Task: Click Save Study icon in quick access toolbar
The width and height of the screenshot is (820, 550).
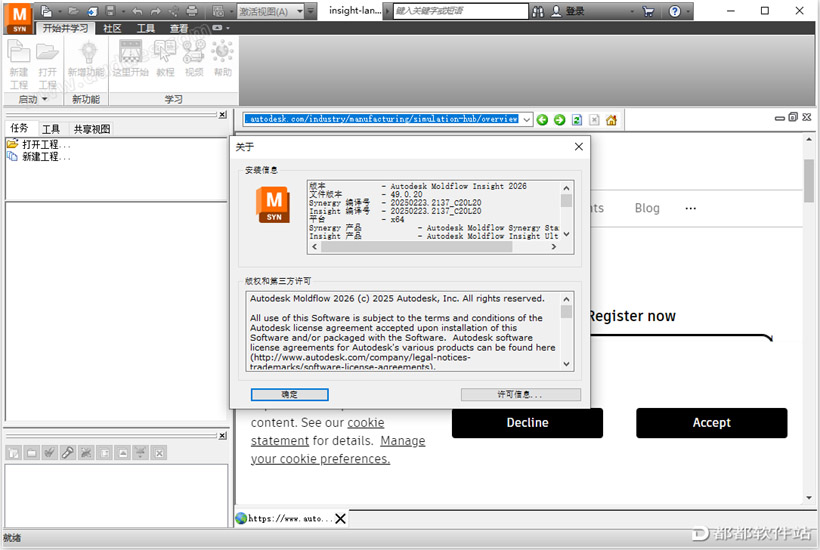Action: coord(110,11)
